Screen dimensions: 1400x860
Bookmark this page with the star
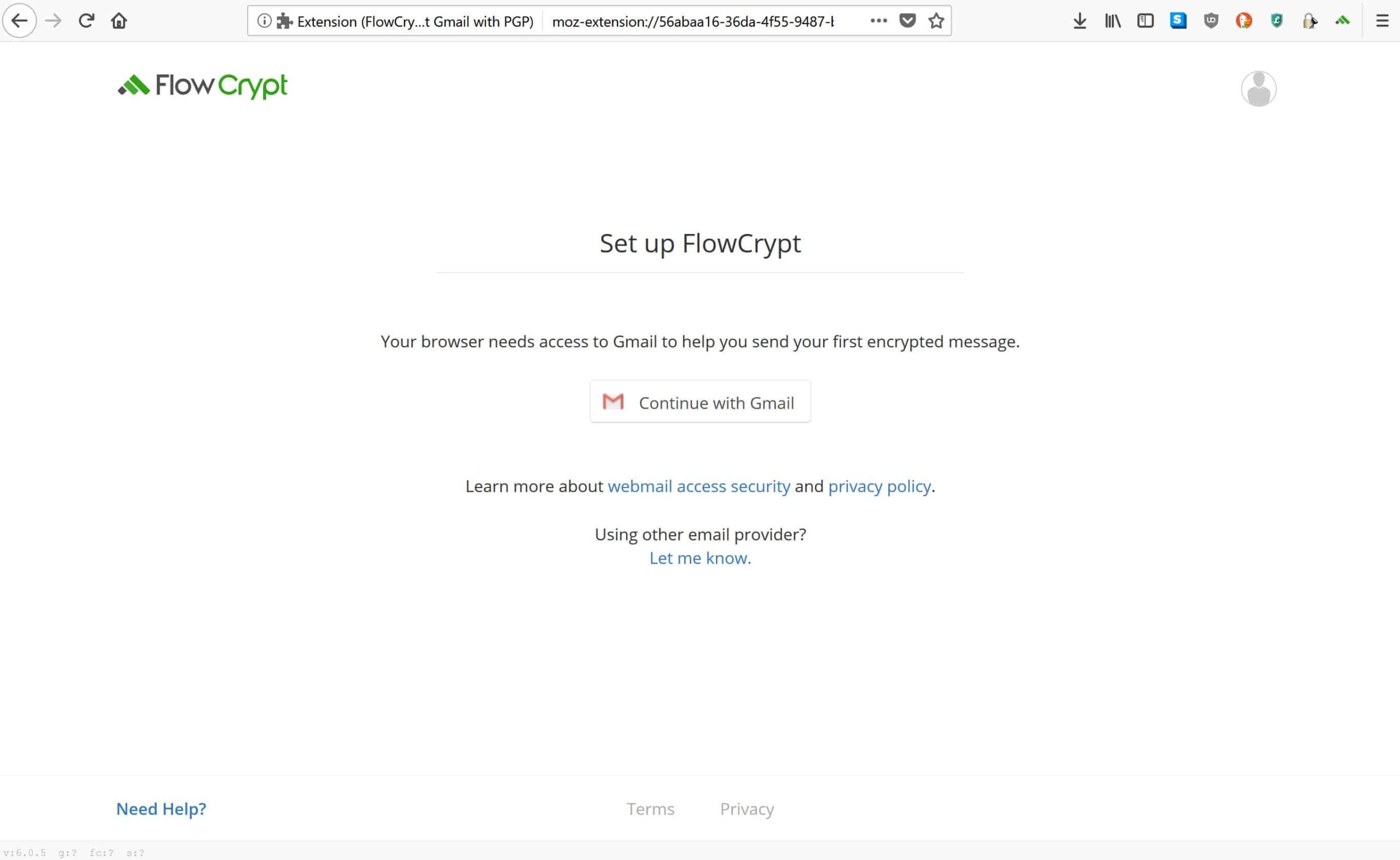point(936,21)
